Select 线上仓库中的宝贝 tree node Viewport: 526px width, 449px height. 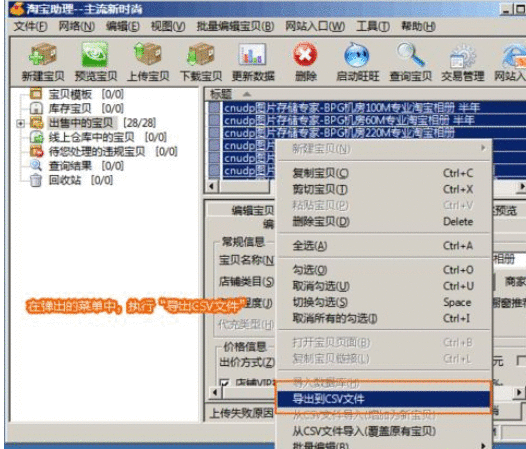pyautogui.click(x=91, y=137)
